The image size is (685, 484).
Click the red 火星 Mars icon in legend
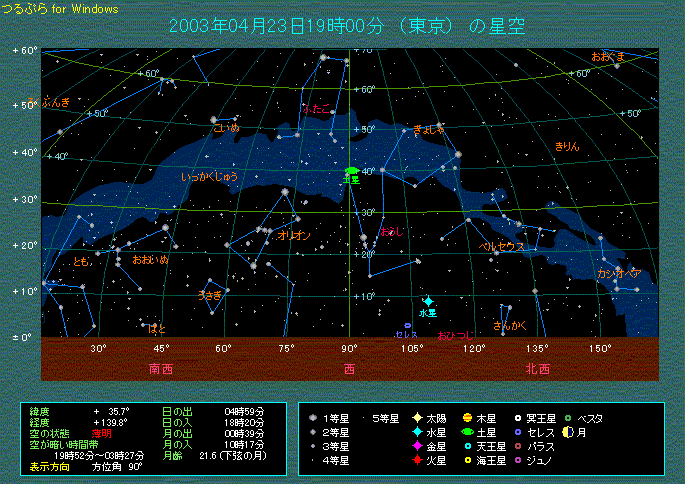(416, 460)
